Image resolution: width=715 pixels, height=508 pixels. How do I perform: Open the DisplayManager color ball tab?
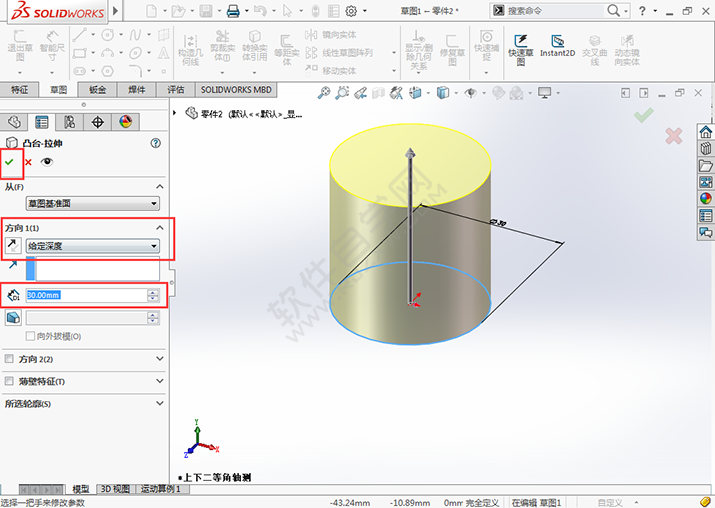click(125, 122)
